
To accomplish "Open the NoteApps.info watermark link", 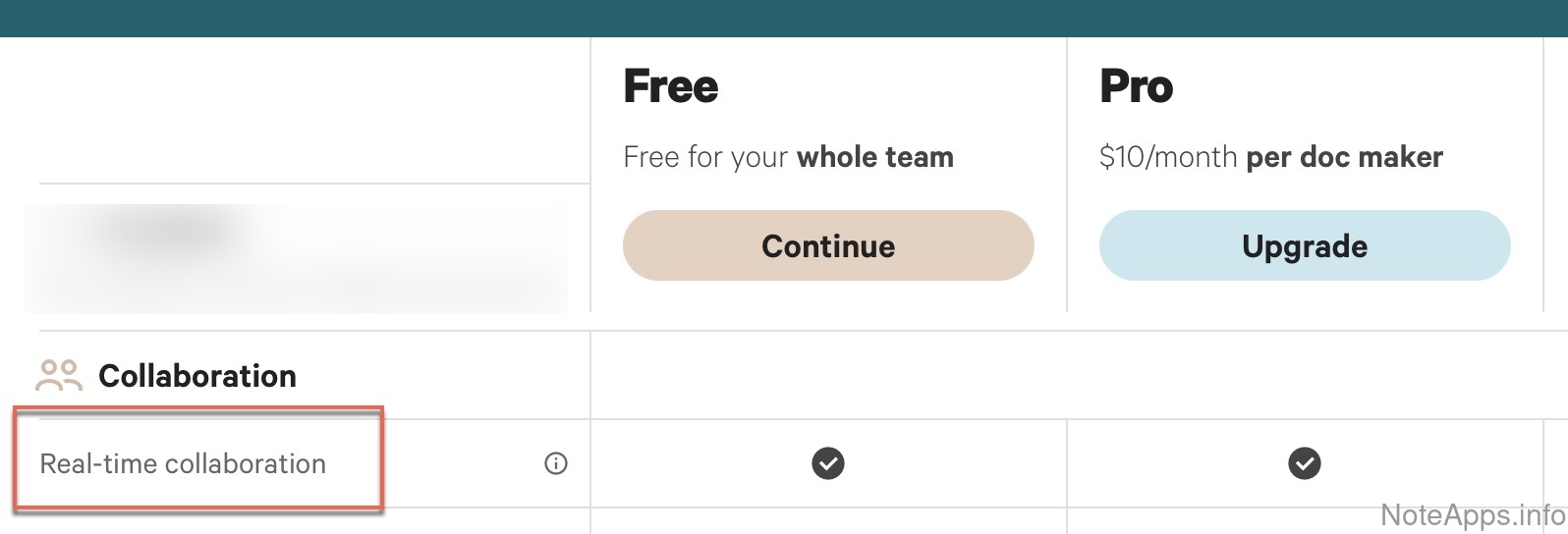I will (x=1472, y=514).
